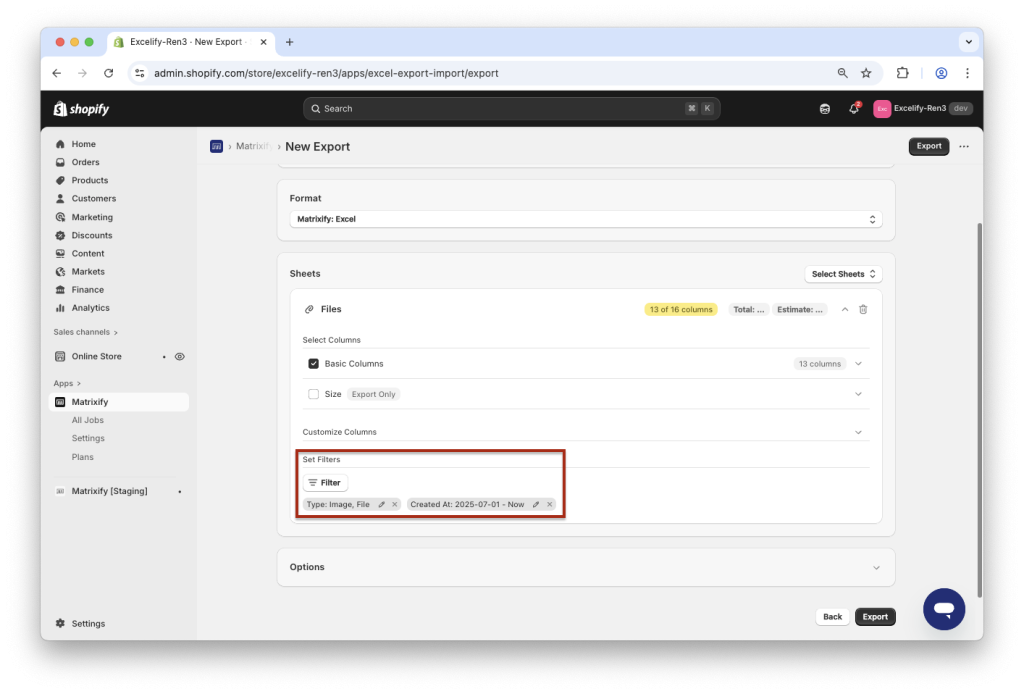The image size is (1024, 694).
Task: Click the Back button at the bottom
Action: [x=832, y=616]
